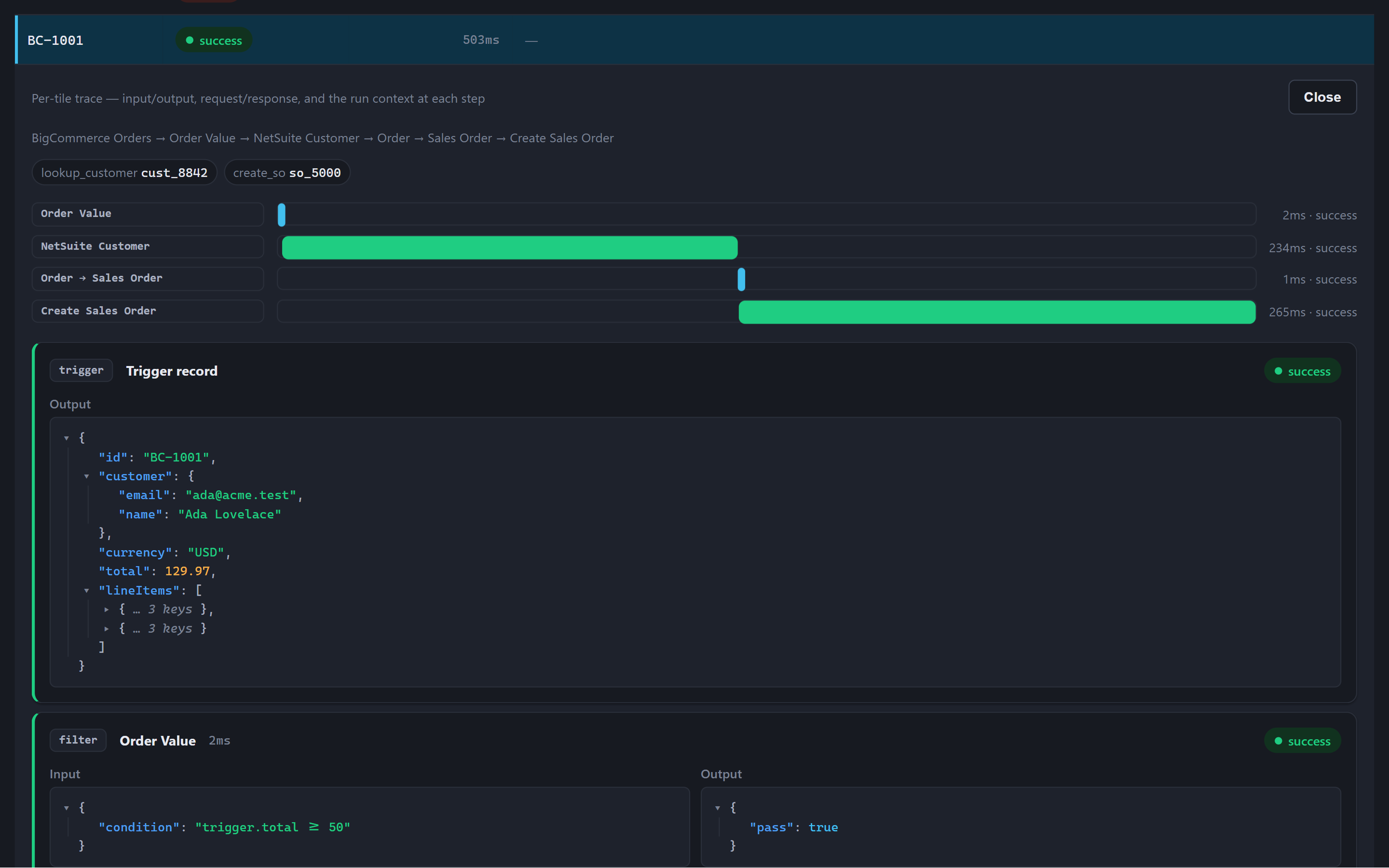Screen dimensions: 1389x868
Task: Click the 265ms · success duration label
Action: pos(1313,312)
